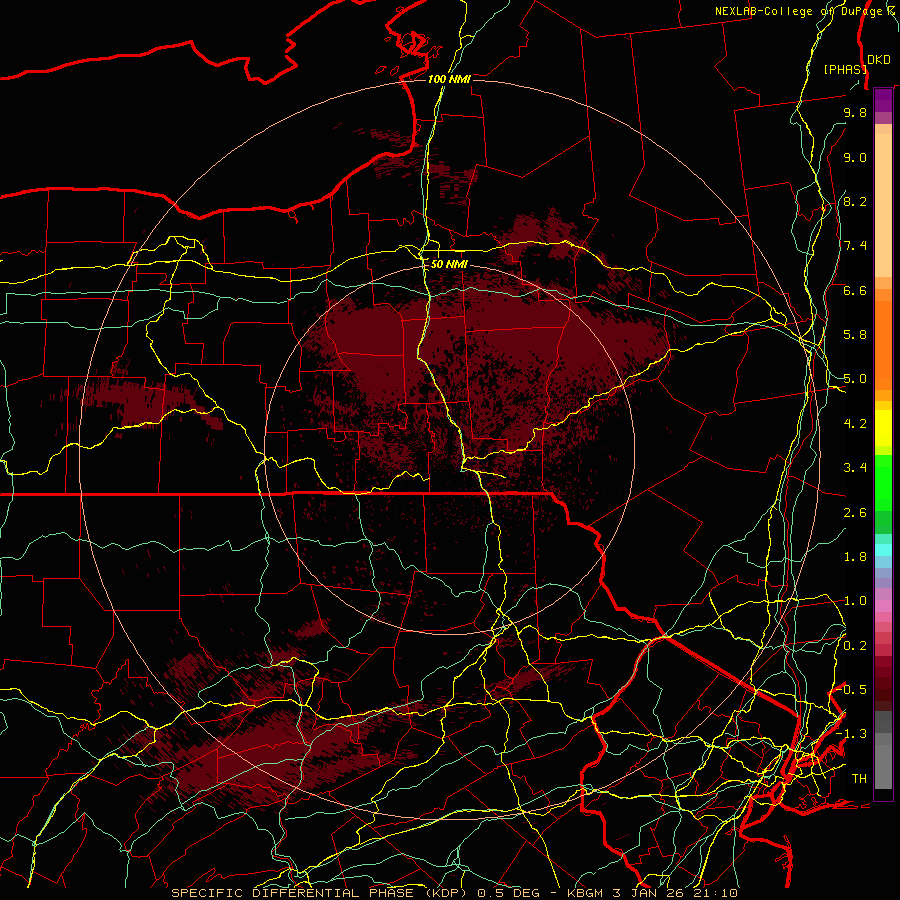Select the 0.2 scale value
This screenshot has width=900, height=900.
click(855, 646)
